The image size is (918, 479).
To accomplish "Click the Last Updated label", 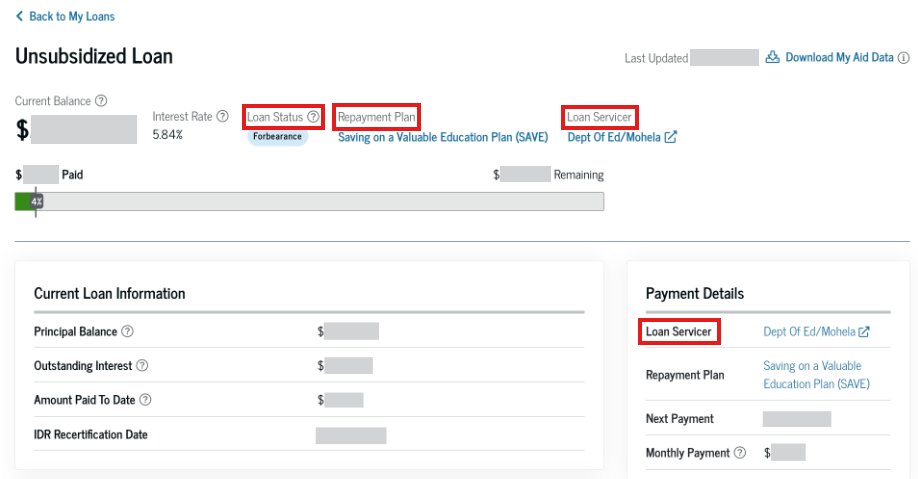I will [x=656, y=58].
